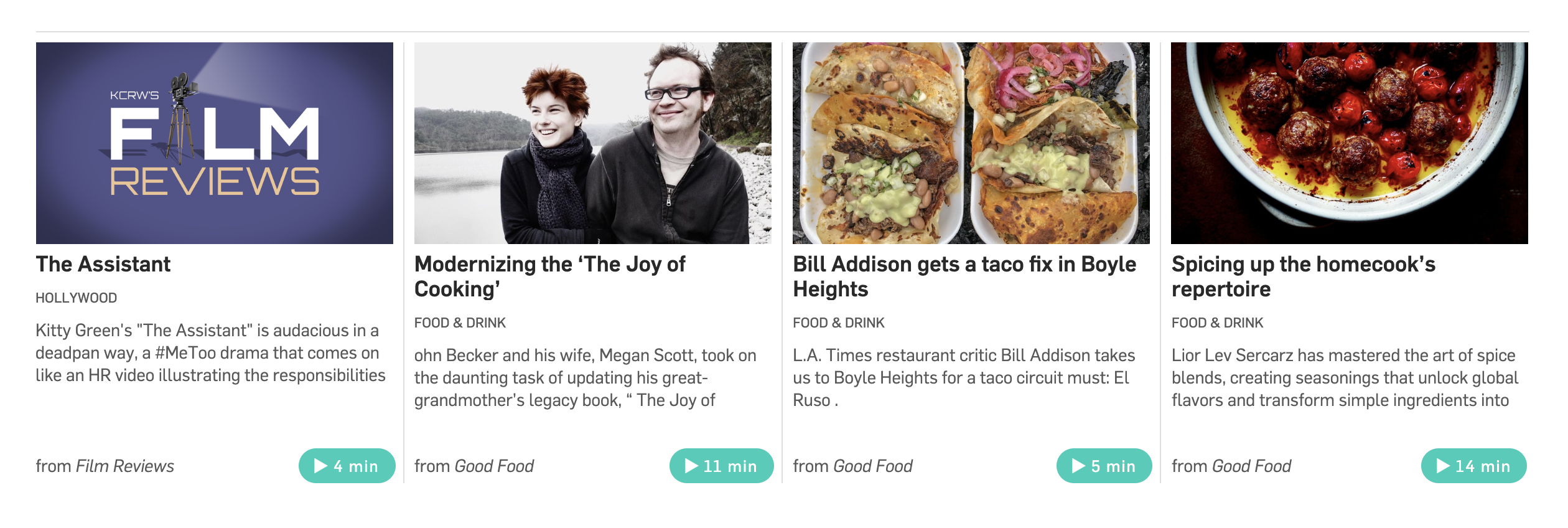Open the tacos photo thumbnail
Image resolution: width=1568 pixels, height=528 pixels.
tap(971, 143)
